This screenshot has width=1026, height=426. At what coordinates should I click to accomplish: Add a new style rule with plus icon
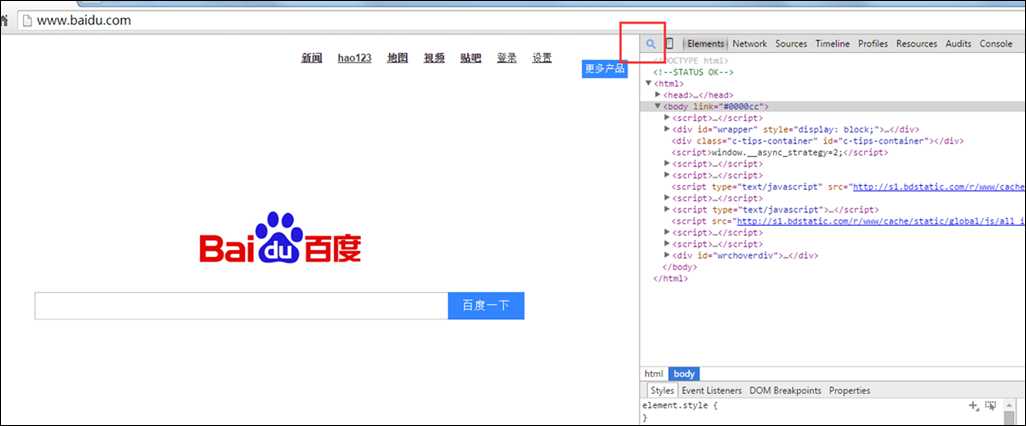(974, 406)
